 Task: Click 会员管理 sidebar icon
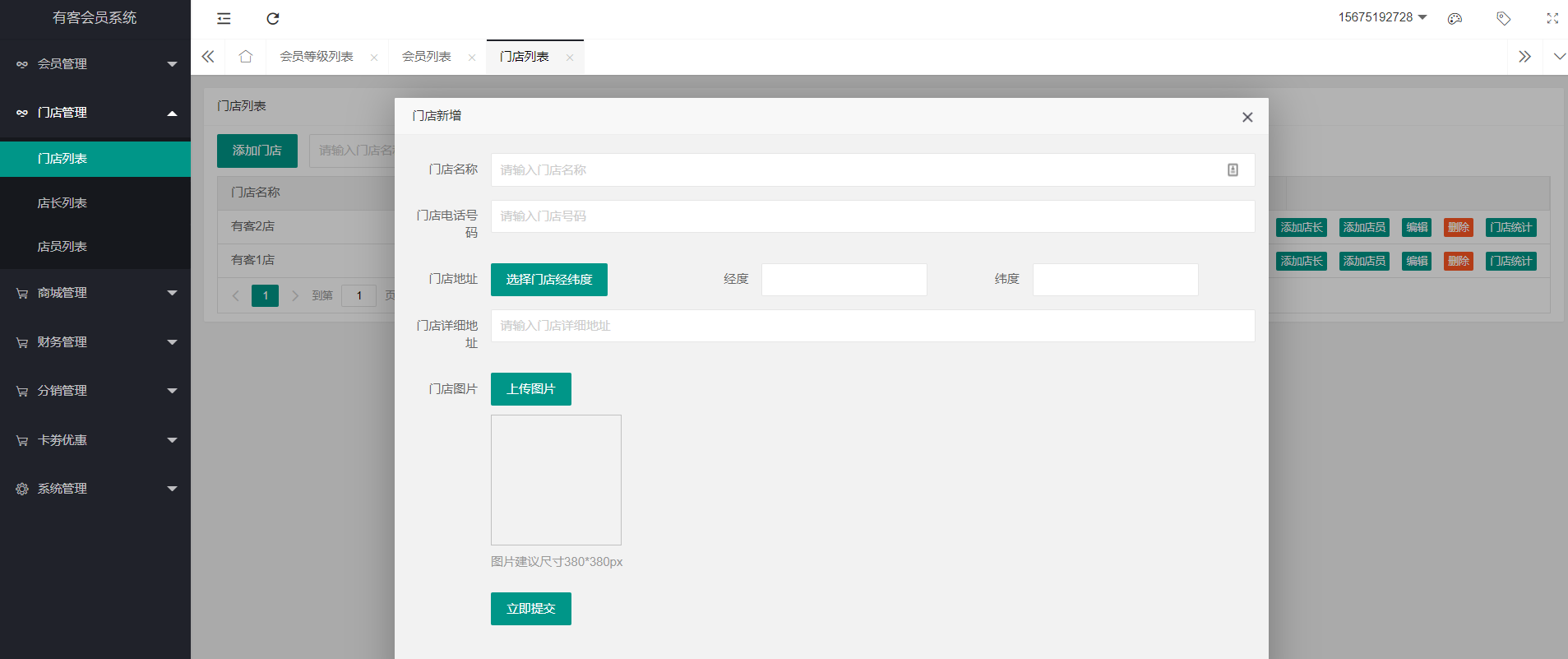pyautogui.click(x=22, y=64)
